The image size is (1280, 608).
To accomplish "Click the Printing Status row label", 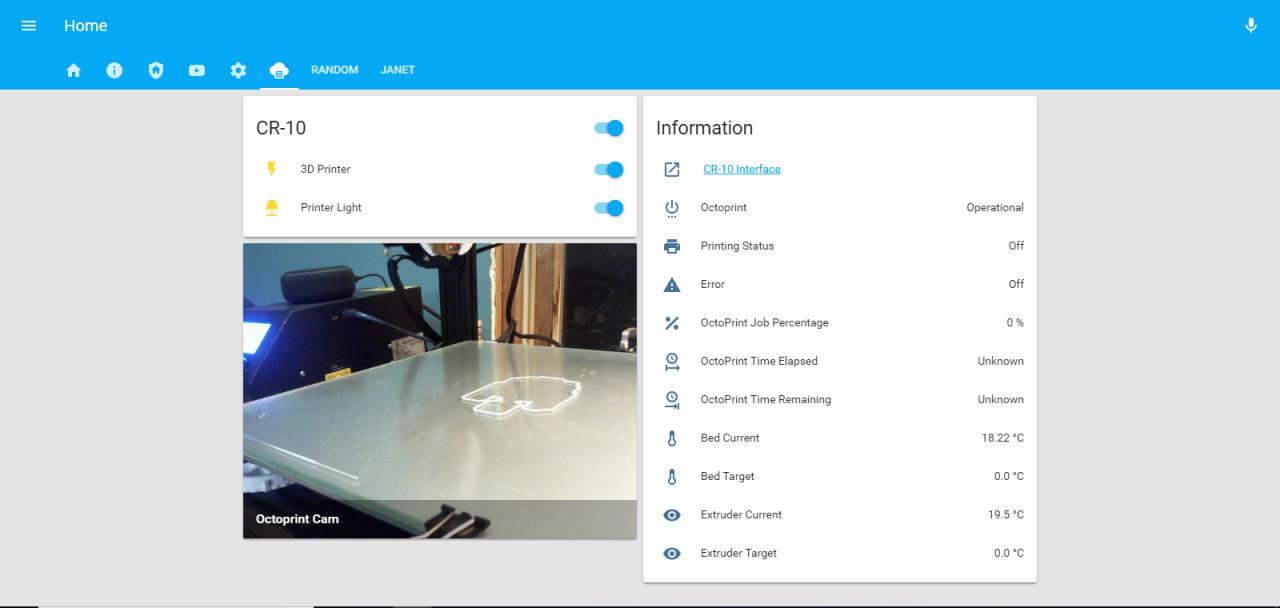I will coord(737,246).
